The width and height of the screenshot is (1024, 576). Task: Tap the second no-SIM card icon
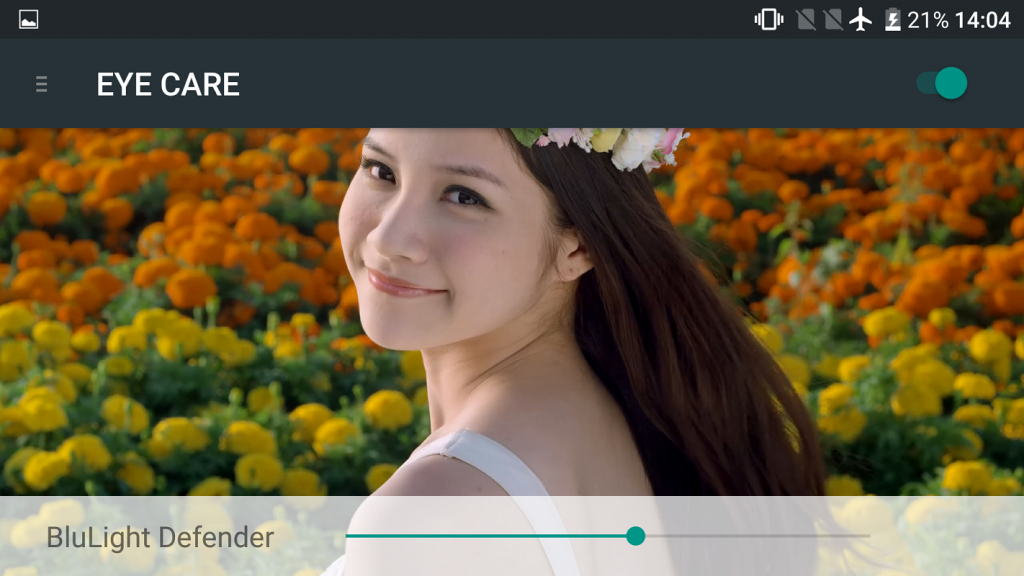pos(833,20)
